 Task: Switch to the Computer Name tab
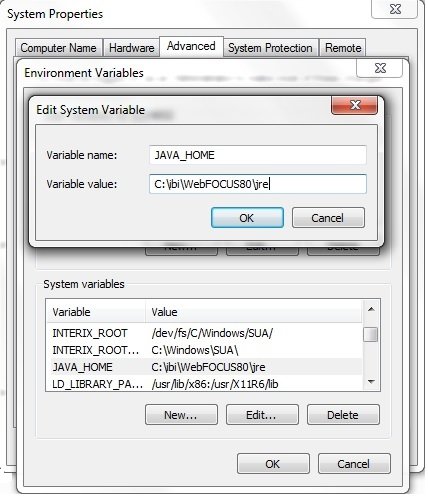point(58,48)
